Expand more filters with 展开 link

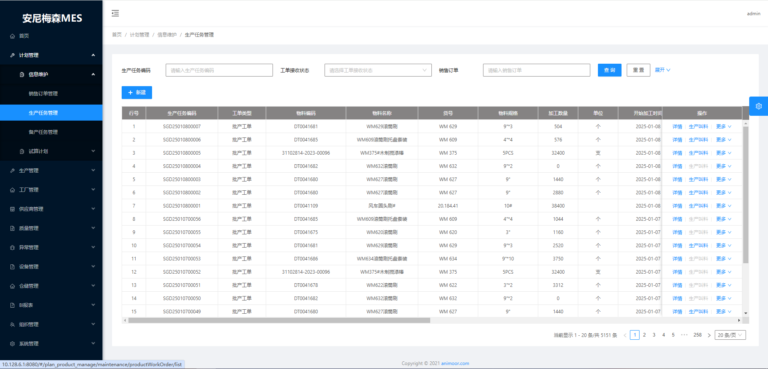[x=663, y=70]
